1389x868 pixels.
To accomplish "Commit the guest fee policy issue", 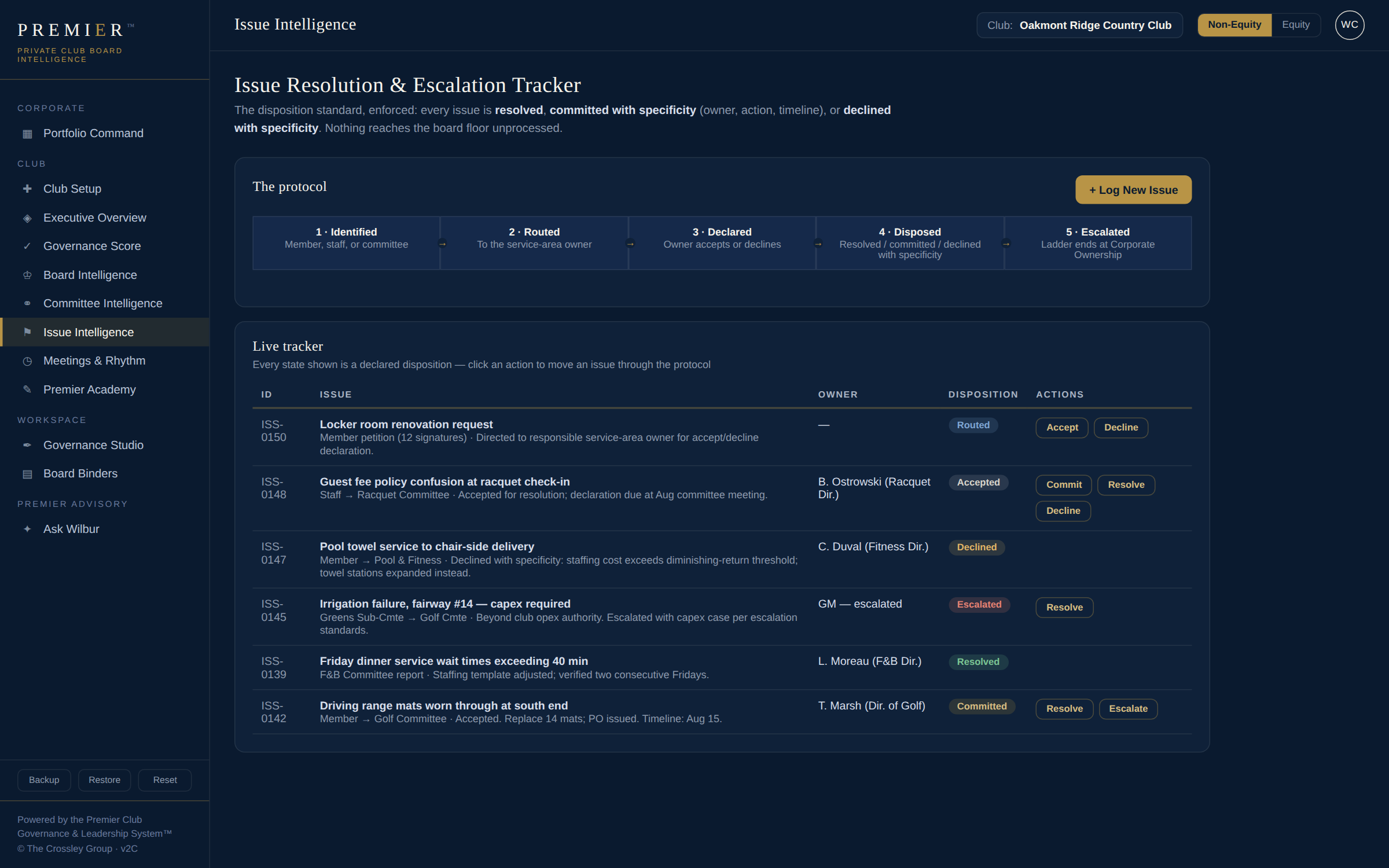I will [x=1064, y=485].
